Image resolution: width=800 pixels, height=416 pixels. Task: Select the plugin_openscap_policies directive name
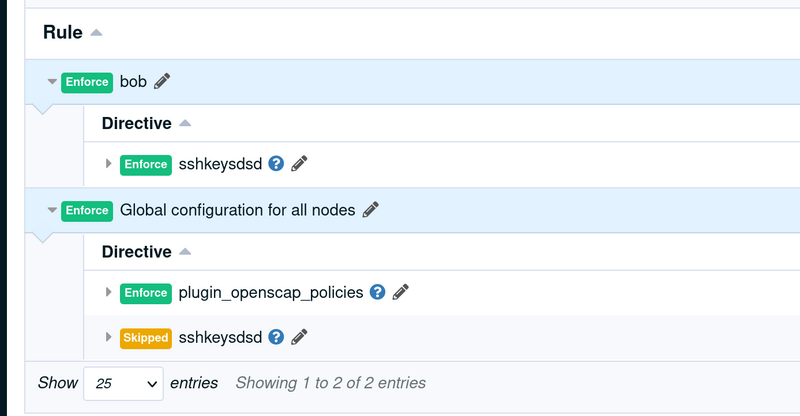click(271, 292)
